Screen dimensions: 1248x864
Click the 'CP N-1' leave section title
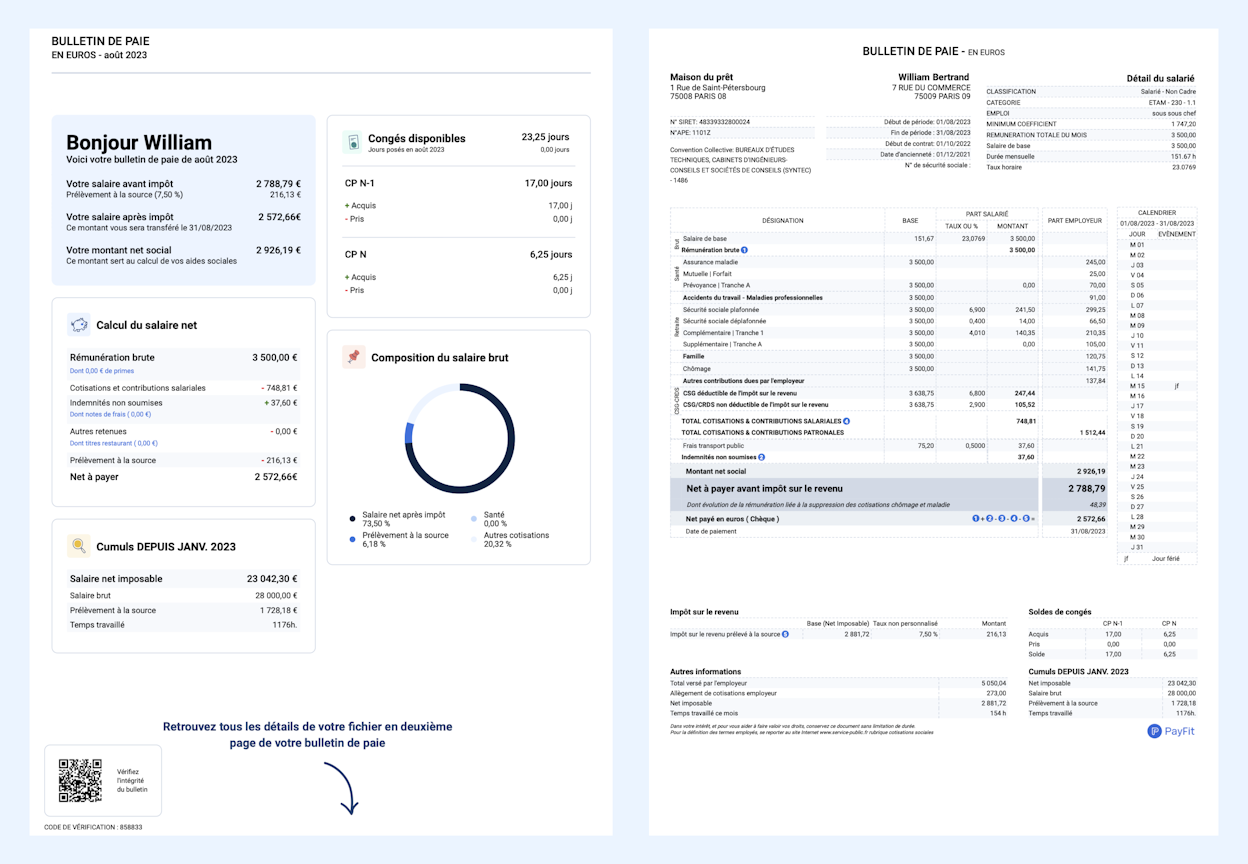[x=359, y=184]
